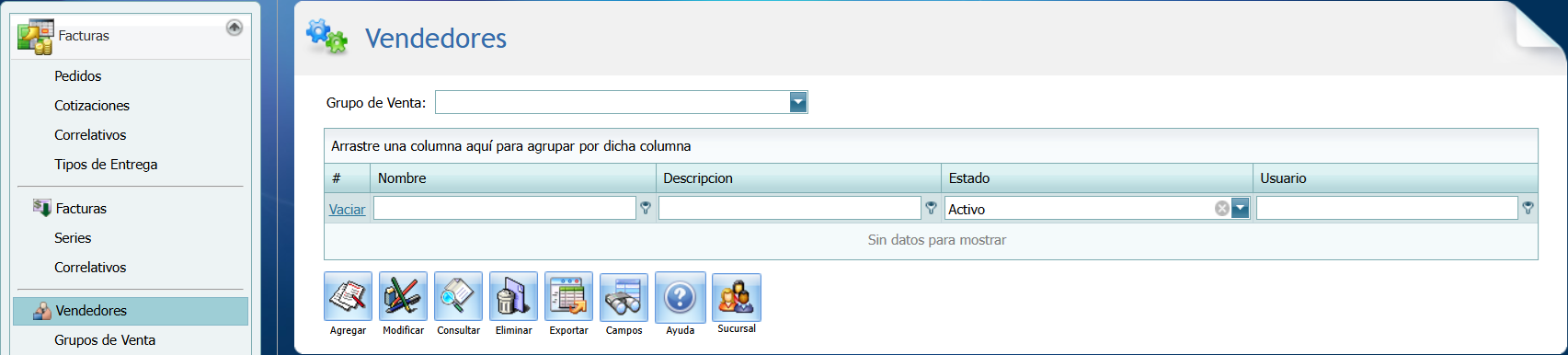Screen dimensions: 1568x355
Task: Click the 'Sin datos para mostrar' text
Action: click(x=937, y=240)
